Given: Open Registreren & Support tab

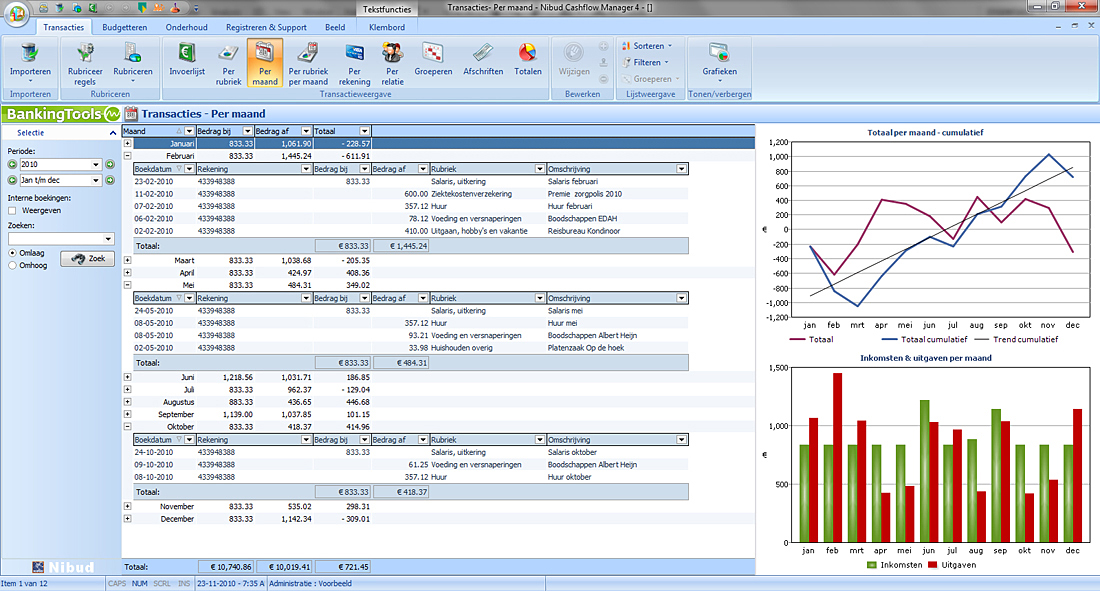Looking at the screenshot, I should pos(266,27).
